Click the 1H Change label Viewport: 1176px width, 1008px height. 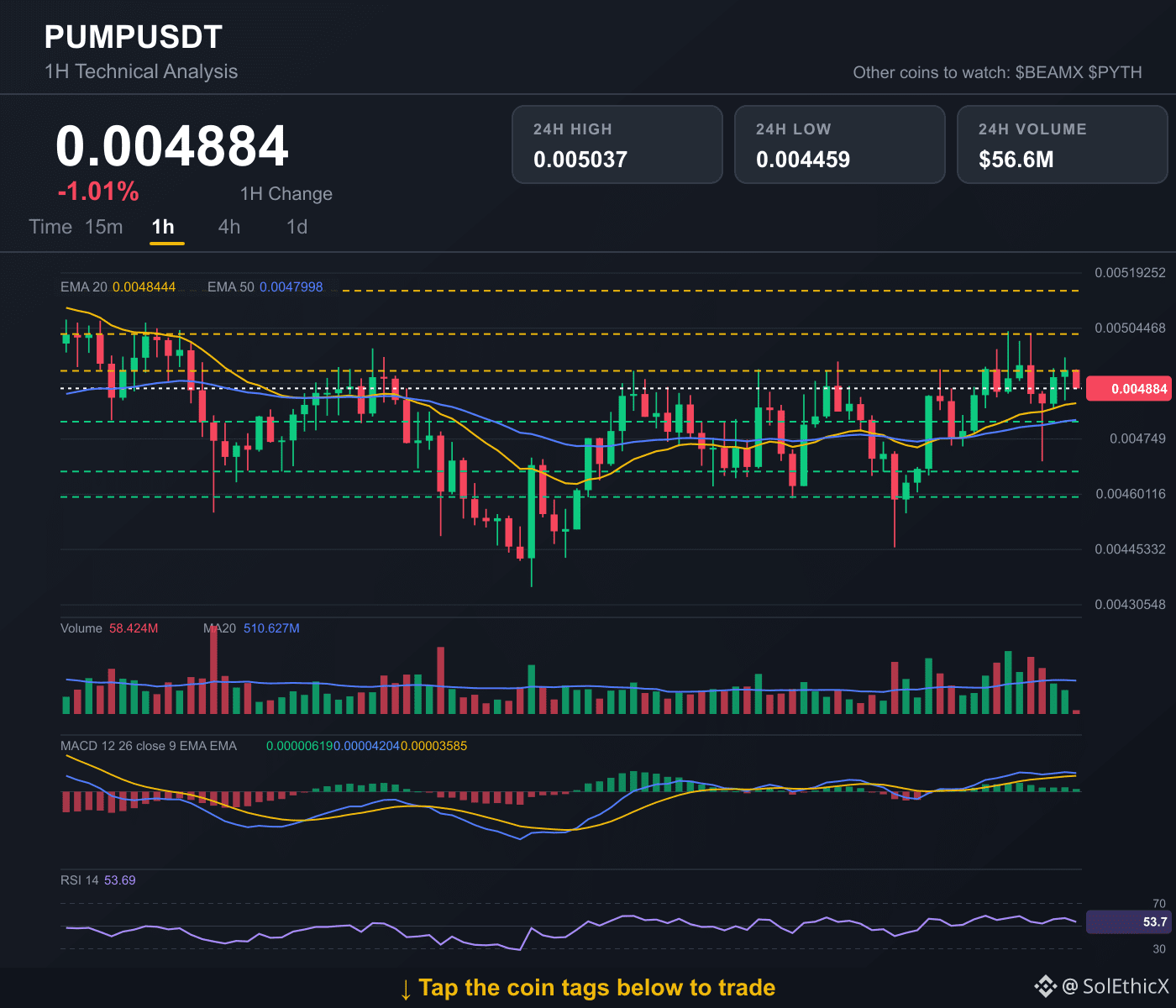coord(286,194)
